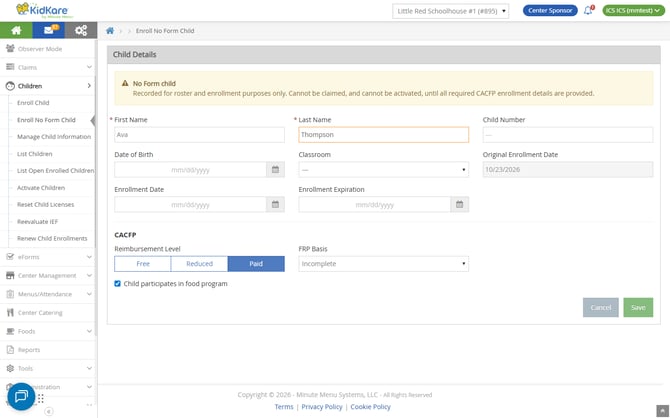Open the Terms link
670x418 pixels.
click(x=284, y=407)
